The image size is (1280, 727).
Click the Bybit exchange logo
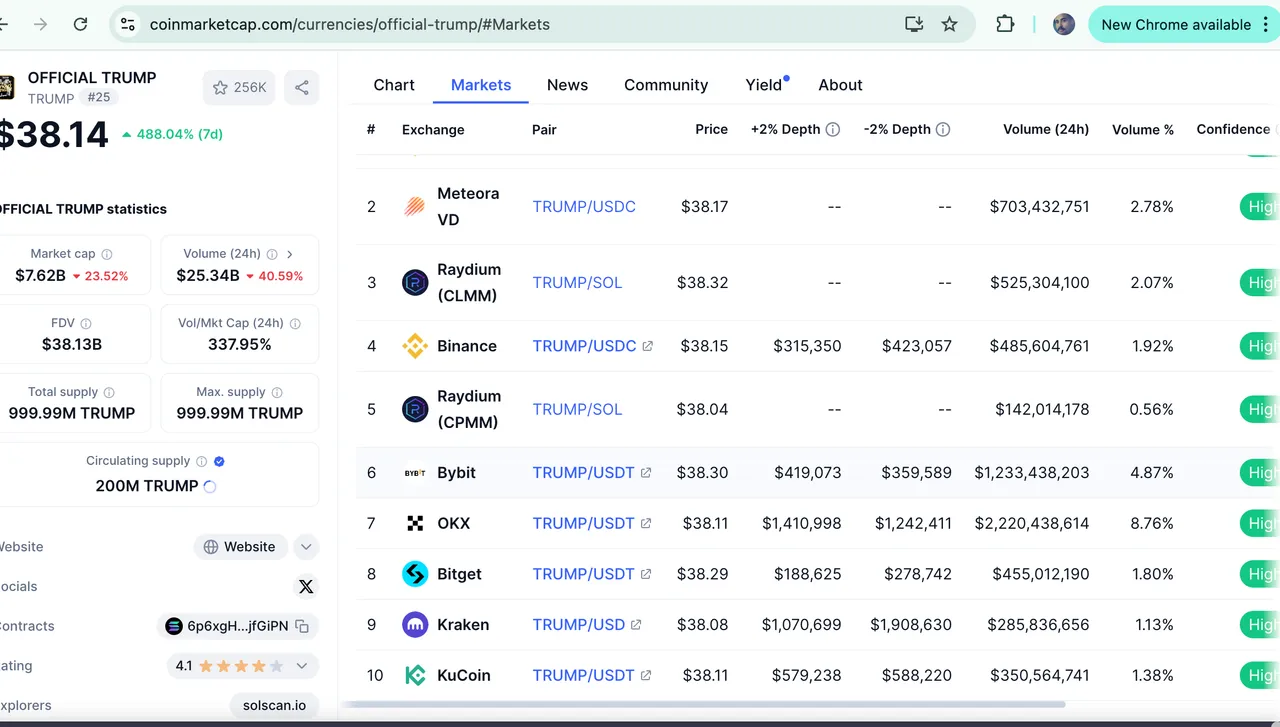(x=415, y=472)
